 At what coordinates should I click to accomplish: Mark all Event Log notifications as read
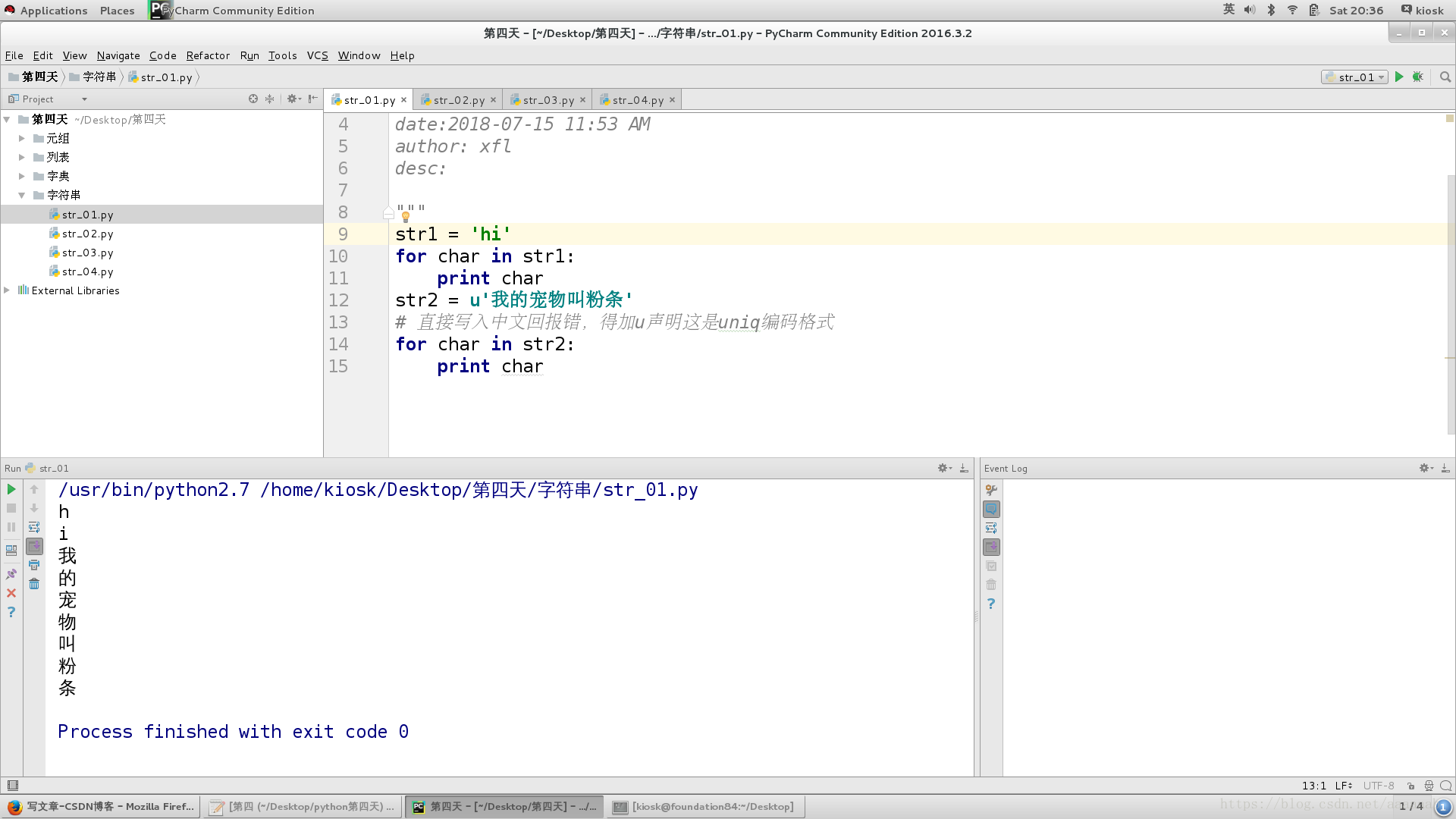point(991,566)
